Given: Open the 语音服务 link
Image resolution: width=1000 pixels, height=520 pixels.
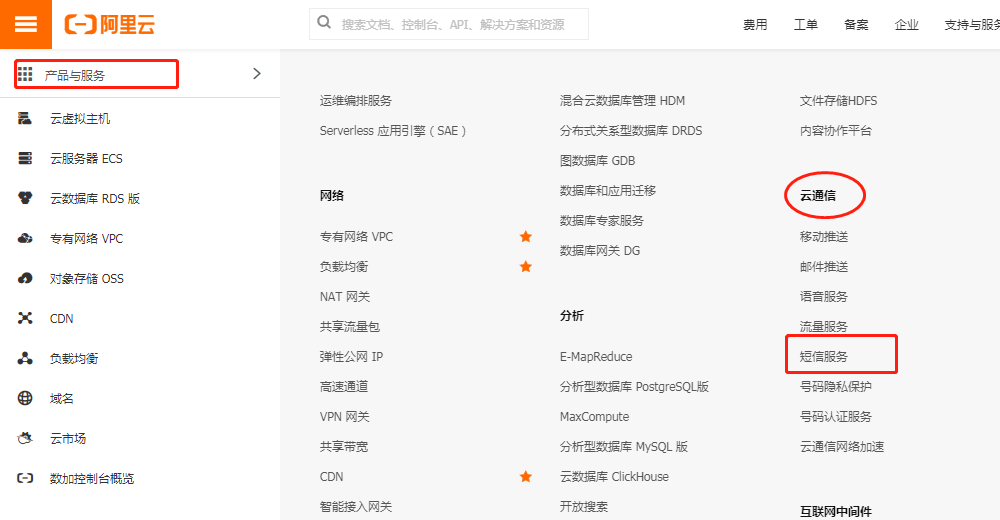Looking at the screenshot, I should point(824,297).
